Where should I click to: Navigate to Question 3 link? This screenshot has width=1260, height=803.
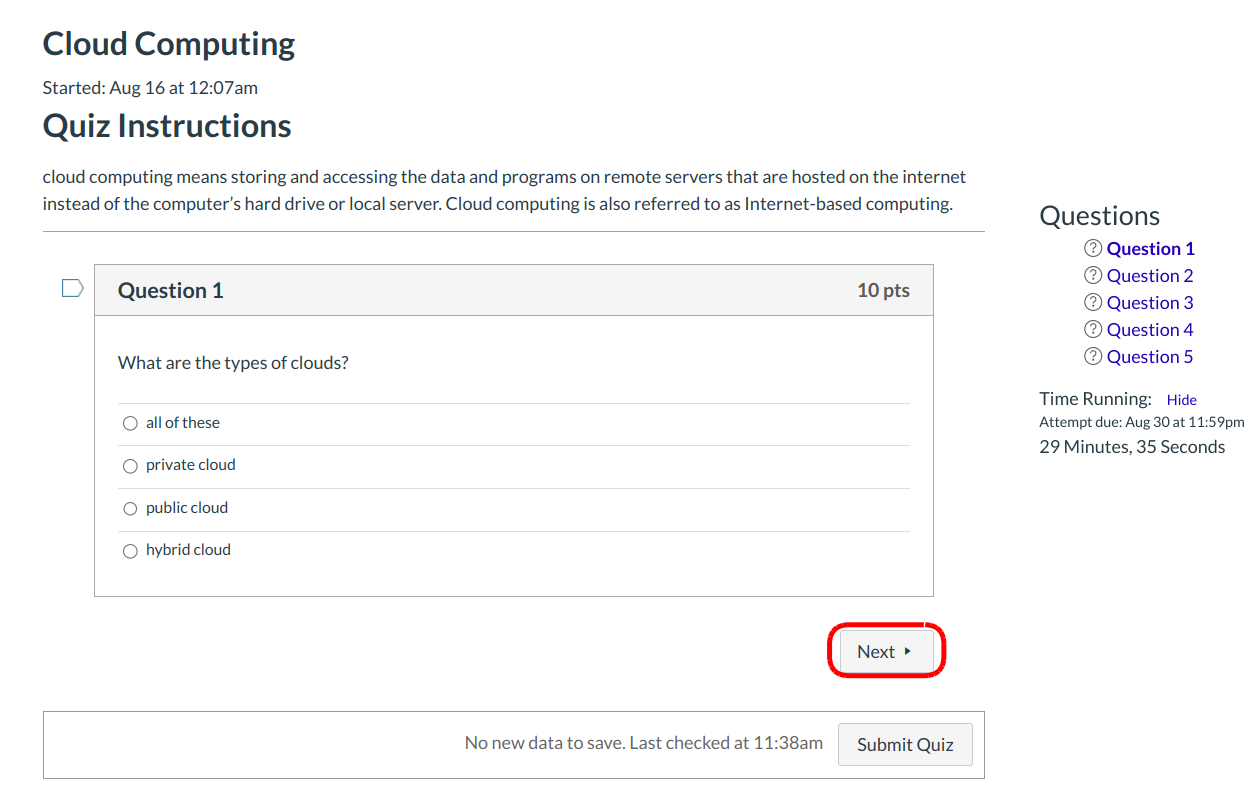click(1150, 303)
